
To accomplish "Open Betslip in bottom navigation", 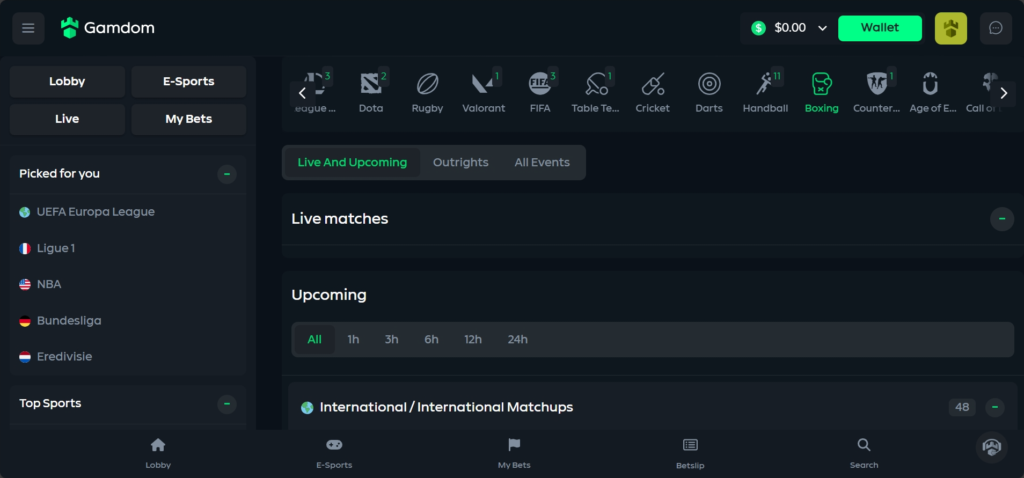I will coord(690,454).
